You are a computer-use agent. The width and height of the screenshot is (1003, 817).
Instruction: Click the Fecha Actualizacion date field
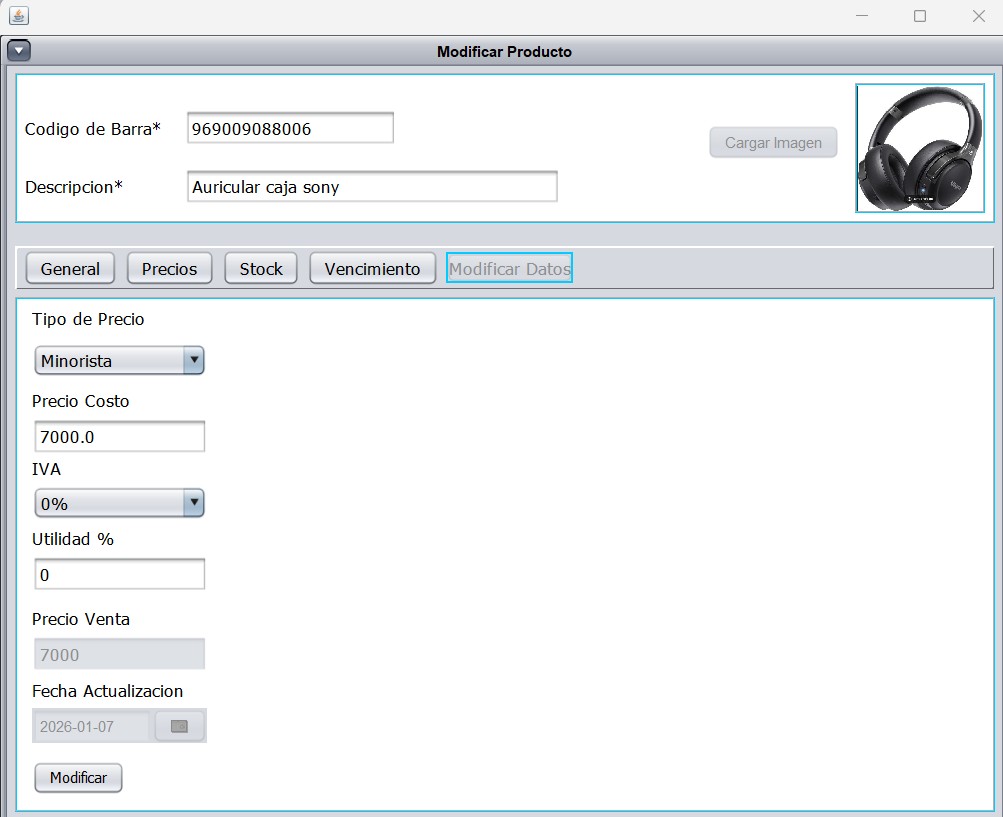pos(91,727)
